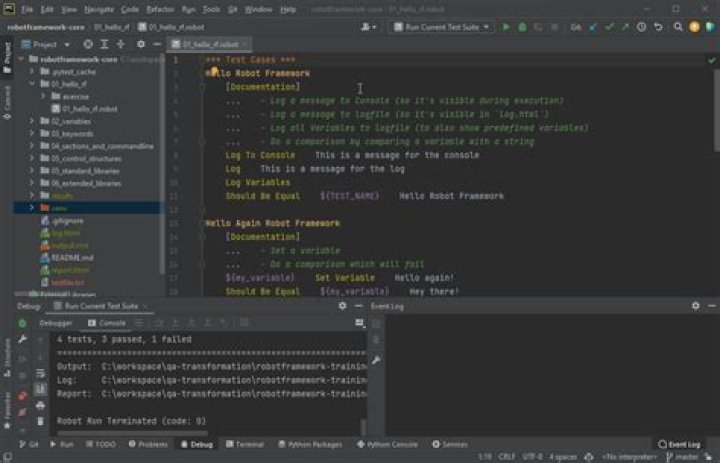Open the Navigate menu
Image resolution: width=720 pixels, height=463 pixels.
[x=99, y=9]
